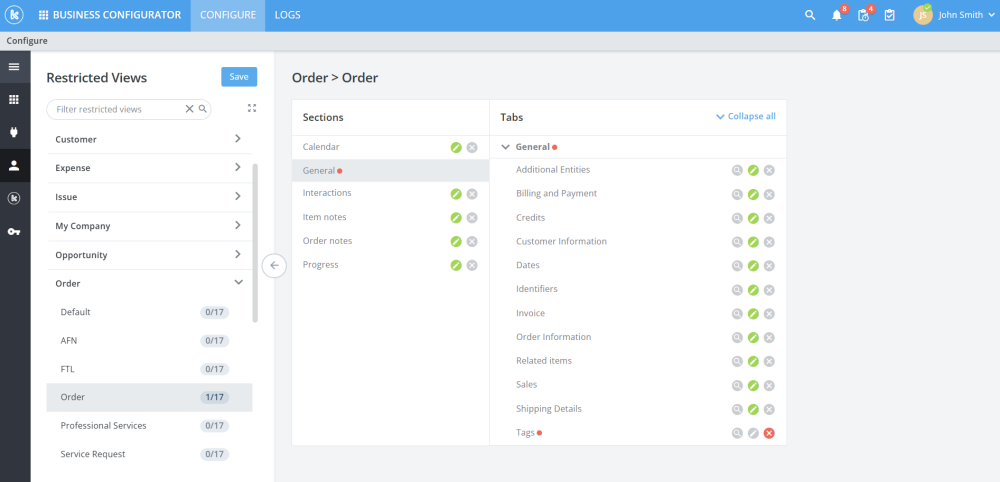Click the round back arrow panel button

click(274, 265)
